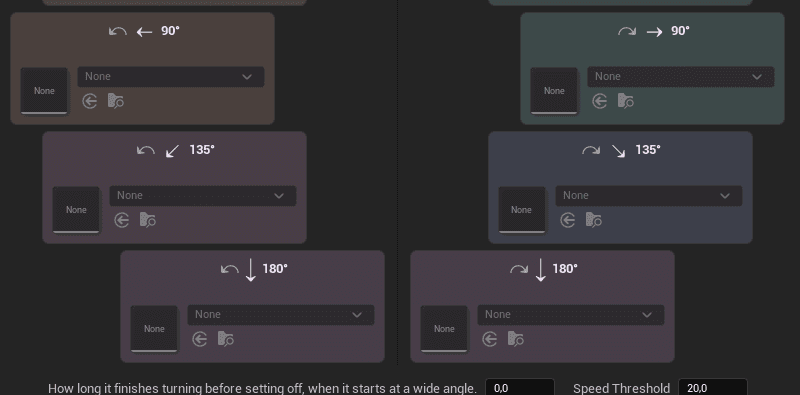Viewport: 800px width, 395px height.
Task: Use selected asset for left 90° slot
Action: [x=90, y=101]
